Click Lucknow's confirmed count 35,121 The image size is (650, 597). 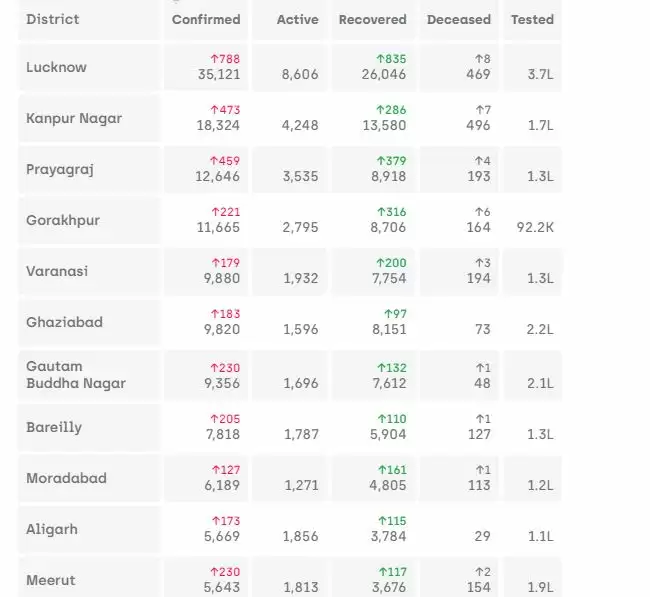(x=219, y=75)
